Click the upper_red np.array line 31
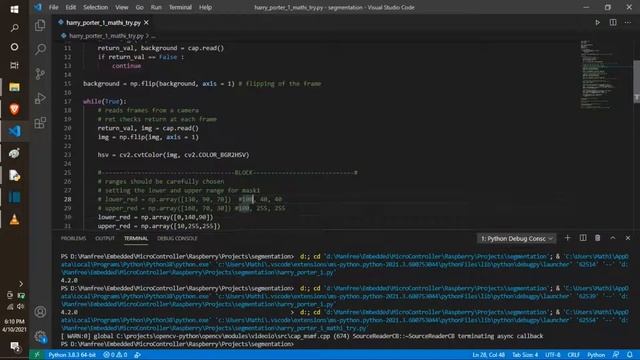Viewport: 640px width, 360px height. (x=159, y=226)
